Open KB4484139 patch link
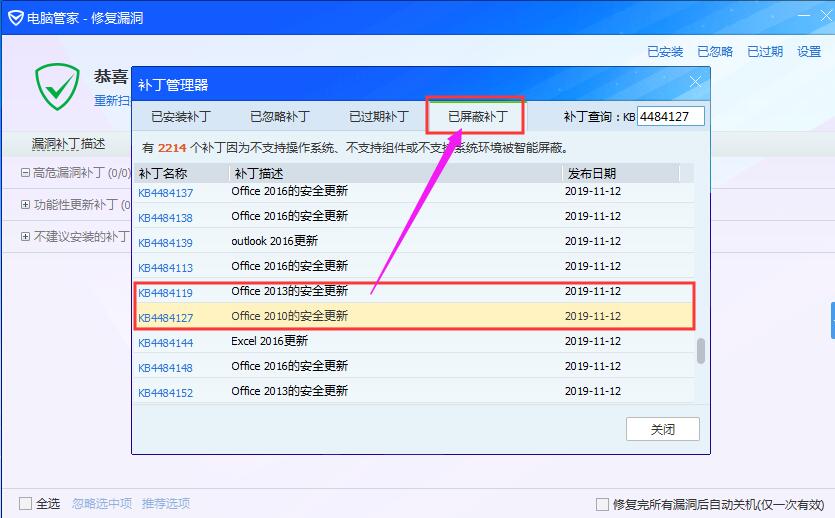This screenshot has width=835, height=518. pos(166,243)
